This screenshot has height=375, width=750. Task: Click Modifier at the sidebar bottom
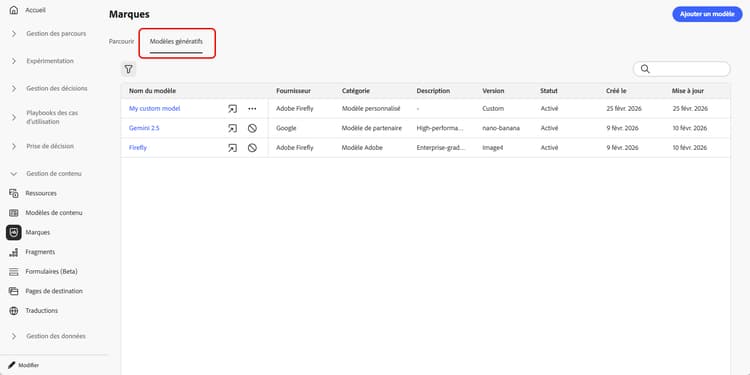[29, 365]
